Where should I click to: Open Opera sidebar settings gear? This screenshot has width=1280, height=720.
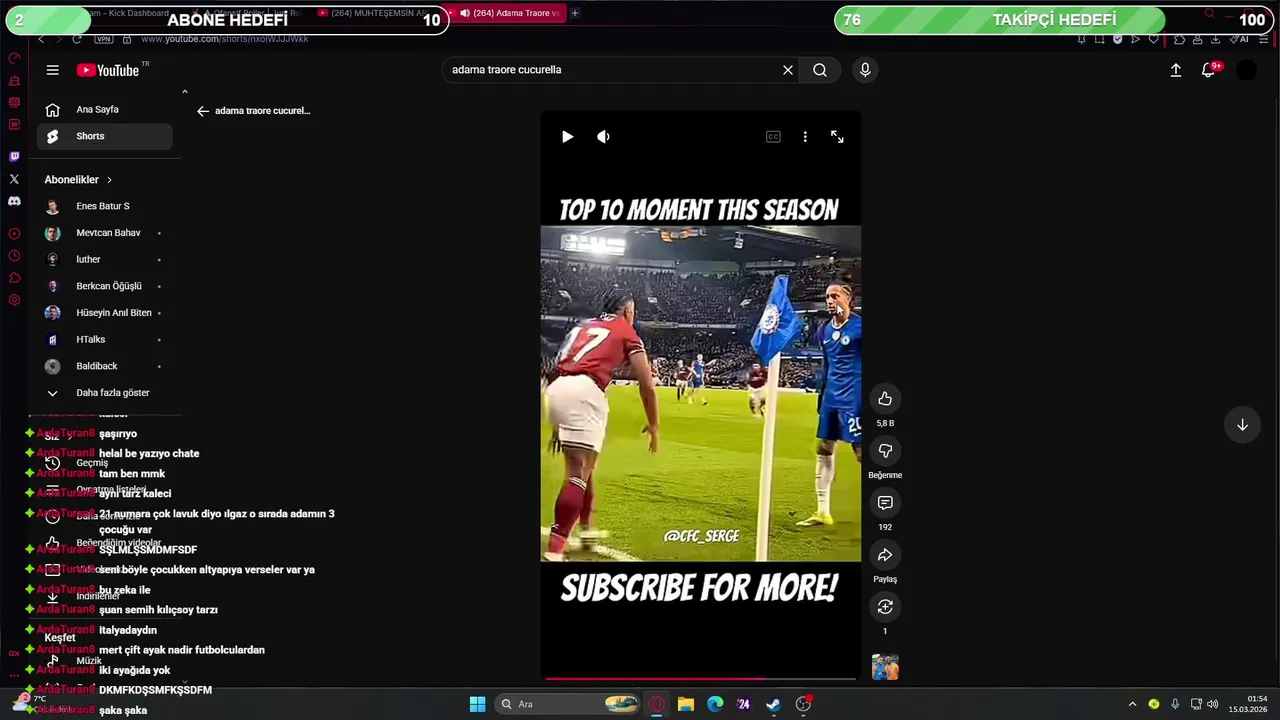click(14, 300)
